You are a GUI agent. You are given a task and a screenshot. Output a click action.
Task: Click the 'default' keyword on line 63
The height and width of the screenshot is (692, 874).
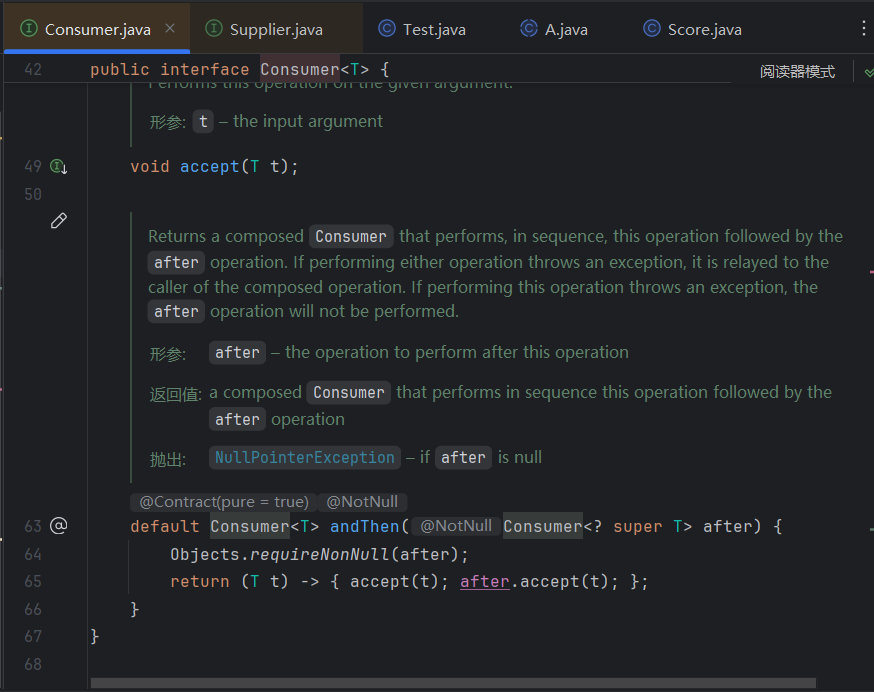pyautogui.click(x=165, y=526)
